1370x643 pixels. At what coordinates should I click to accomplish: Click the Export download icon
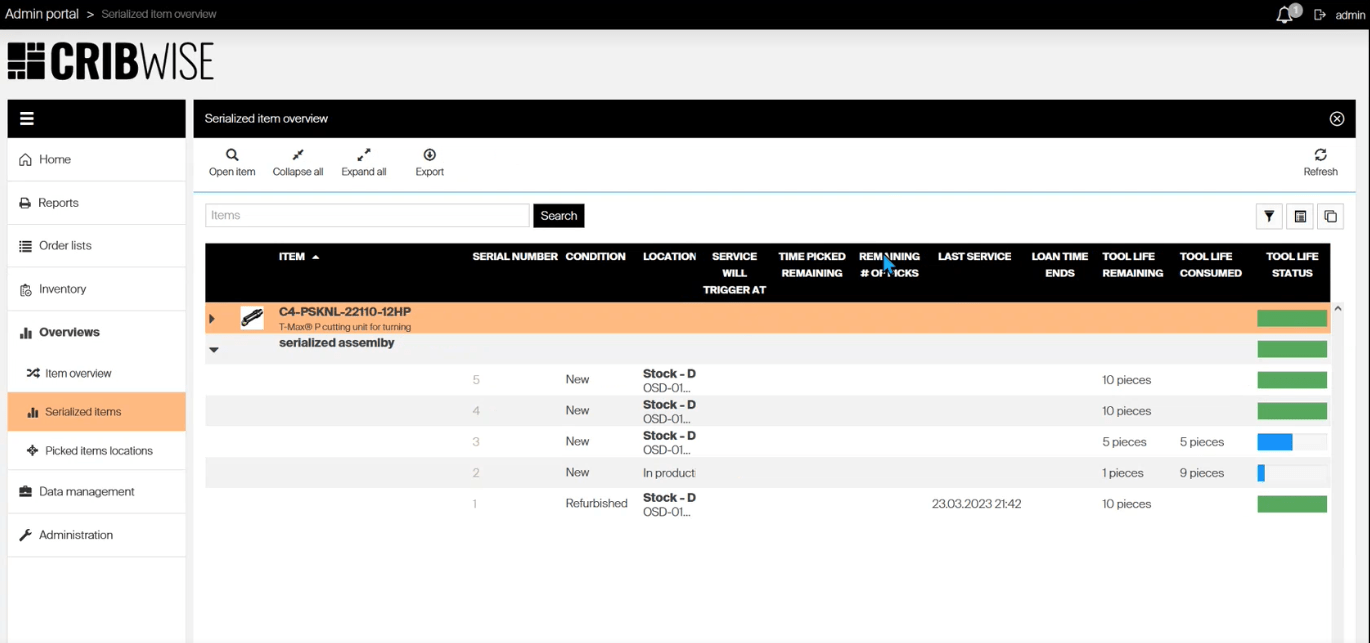(430, 156)
